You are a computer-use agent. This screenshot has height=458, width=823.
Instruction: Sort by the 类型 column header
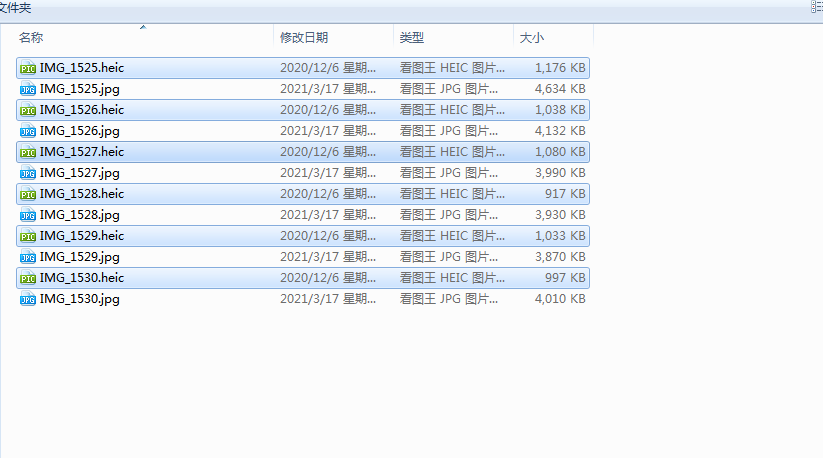point(412,38)
